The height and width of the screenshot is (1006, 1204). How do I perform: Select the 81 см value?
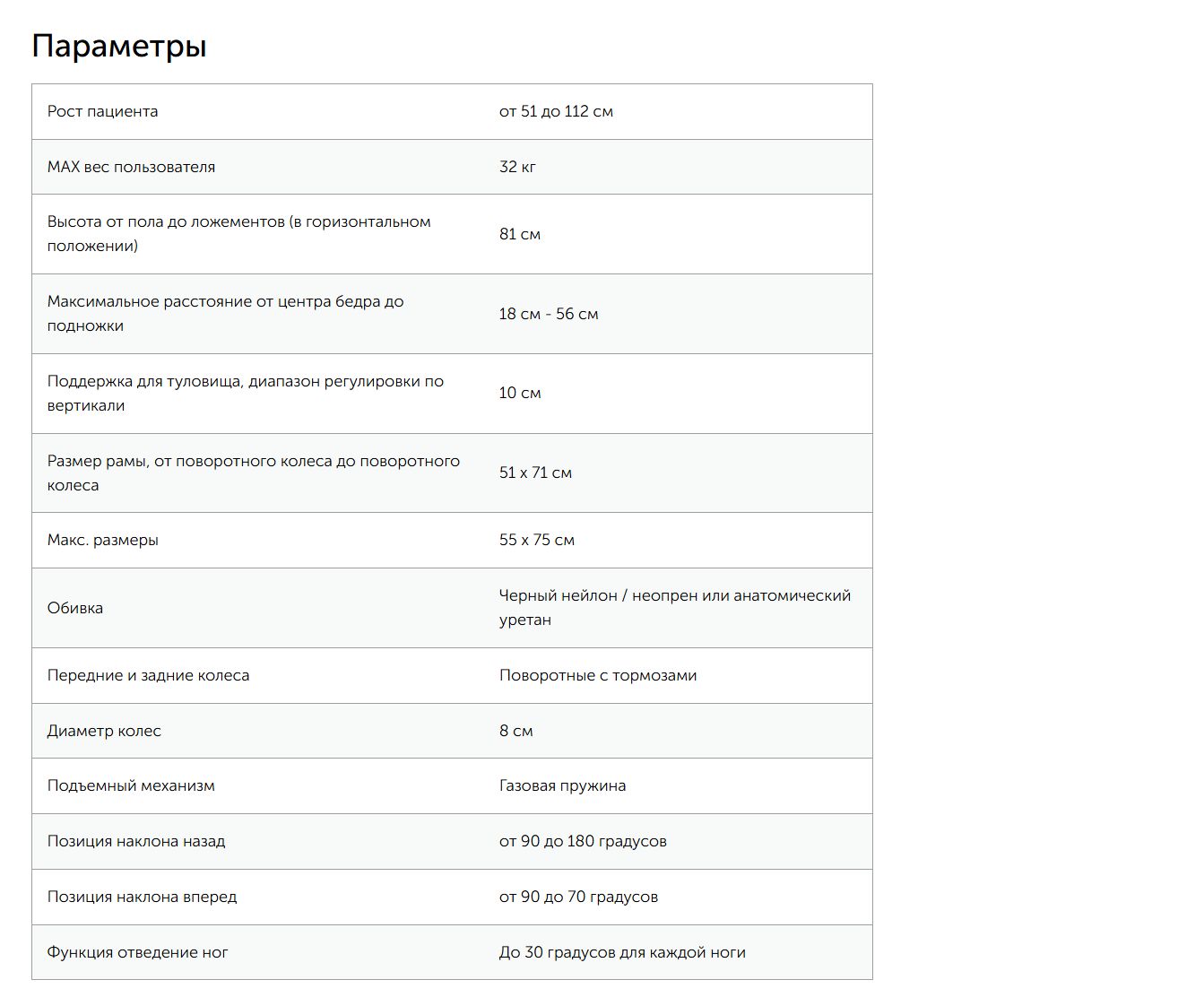(x=520, y=234)
